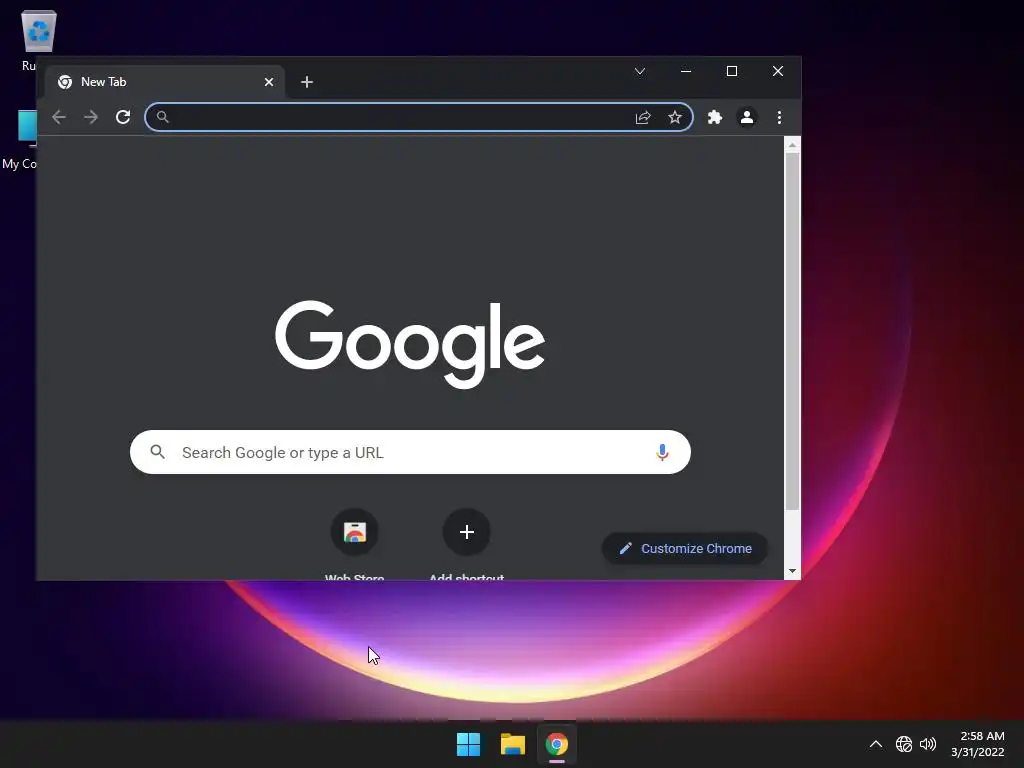The width and height of the screenshot is (1024, 768).
Task: Open Chrome's three-dot menu
Action: pos(779,117)
